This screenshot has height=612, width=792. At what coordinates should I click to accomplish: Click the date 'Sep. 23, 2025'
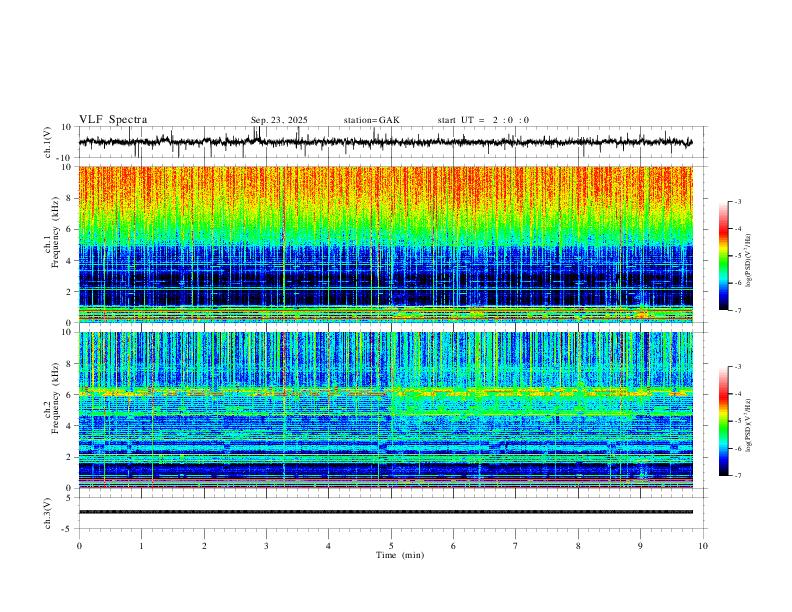tap(279, 120)
